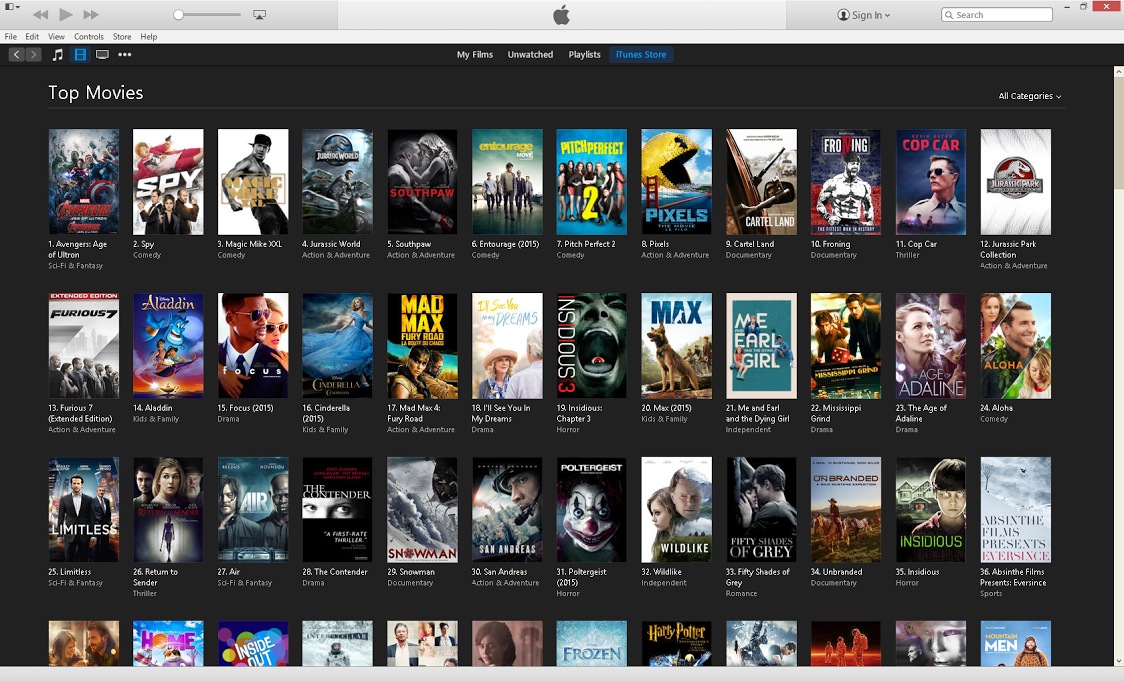Screen dimensions: 1124x681
Task: Open the Southpaw movie poster
Action: point(422,182)
